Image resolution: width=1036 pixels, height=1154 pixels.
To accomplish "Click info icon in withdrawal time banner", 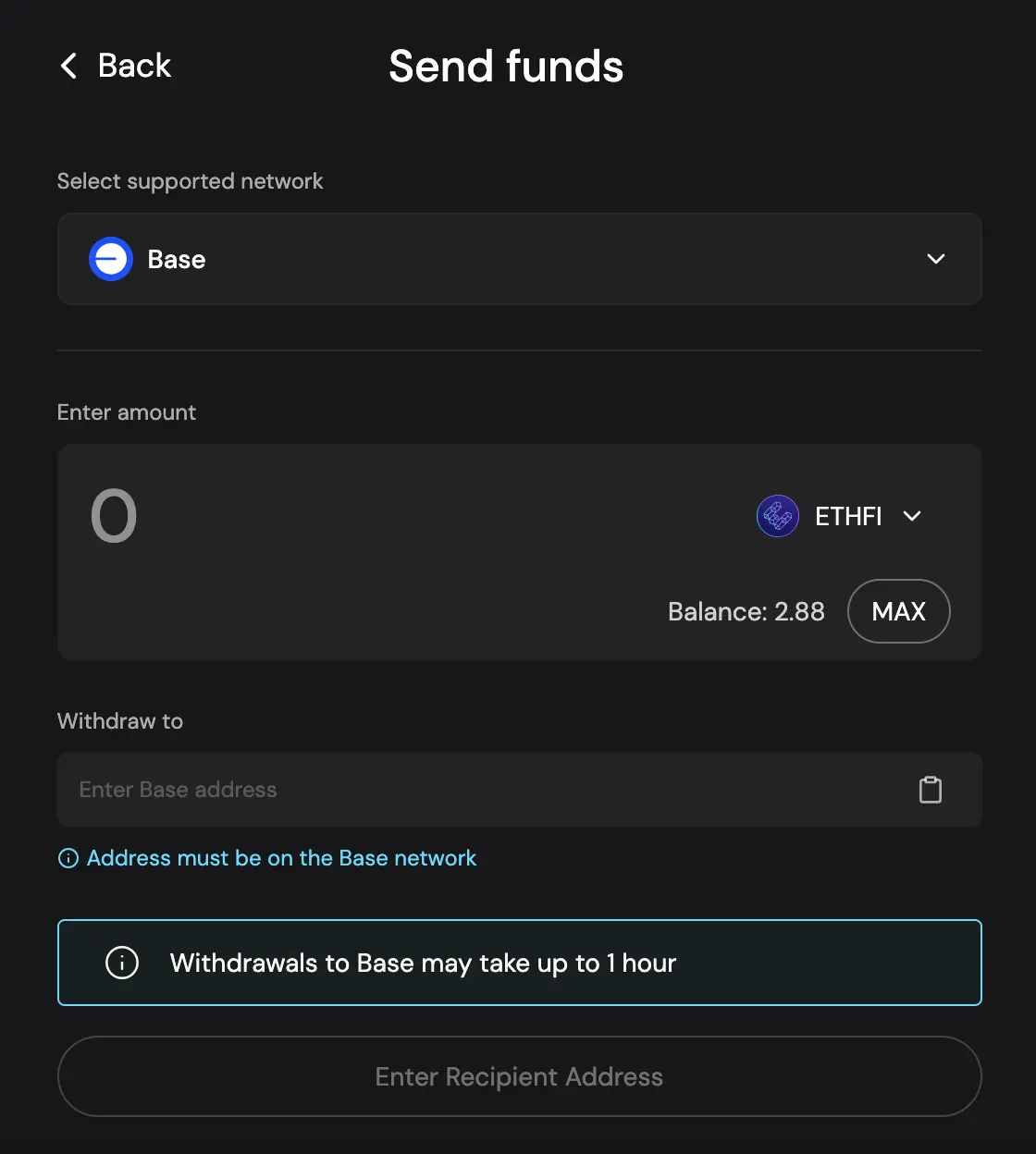I will tap(122, 963).
